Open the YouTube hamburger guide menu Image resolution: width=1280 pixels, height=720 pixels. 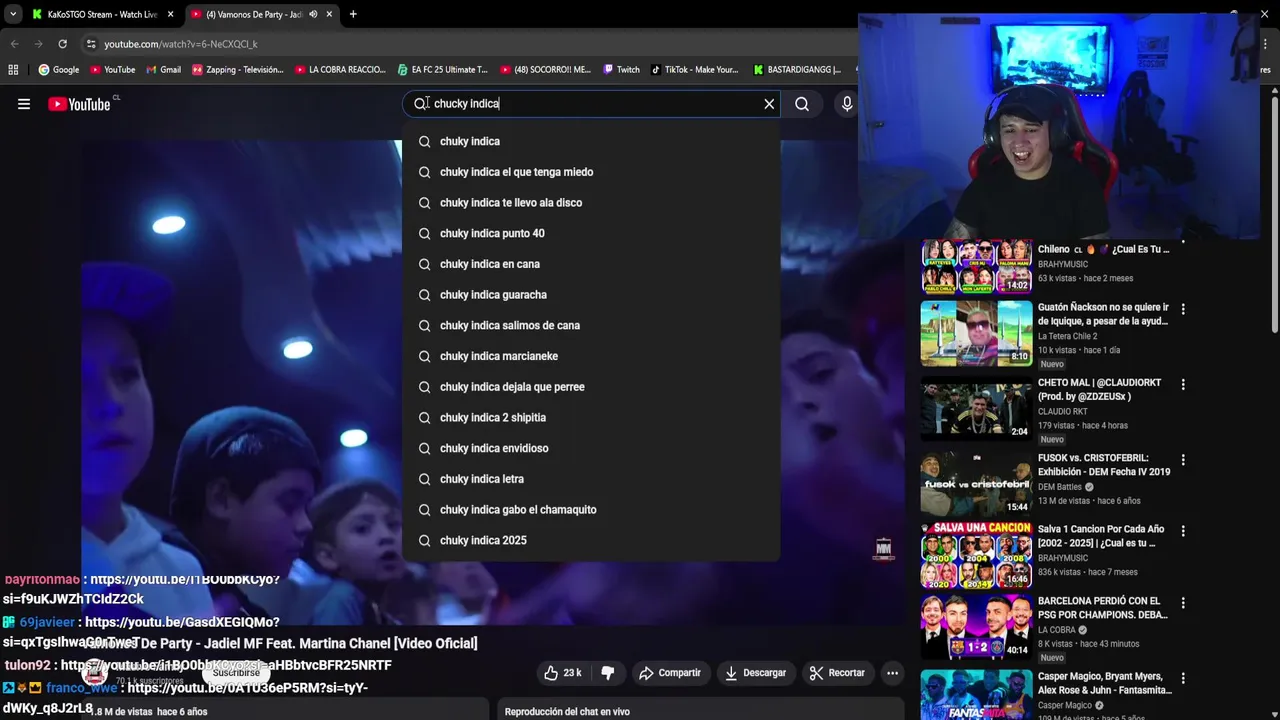pyautogui.click(x=24, y=104)
